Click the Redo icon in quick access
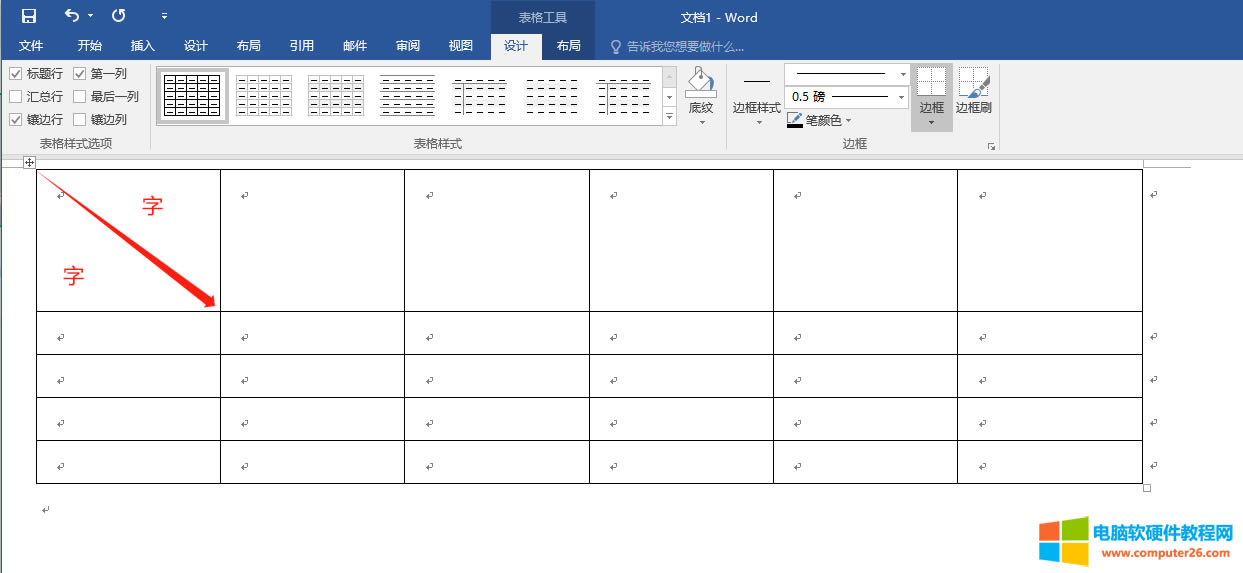The width and height of the screenshot is (1243, 573). [119, 16]
